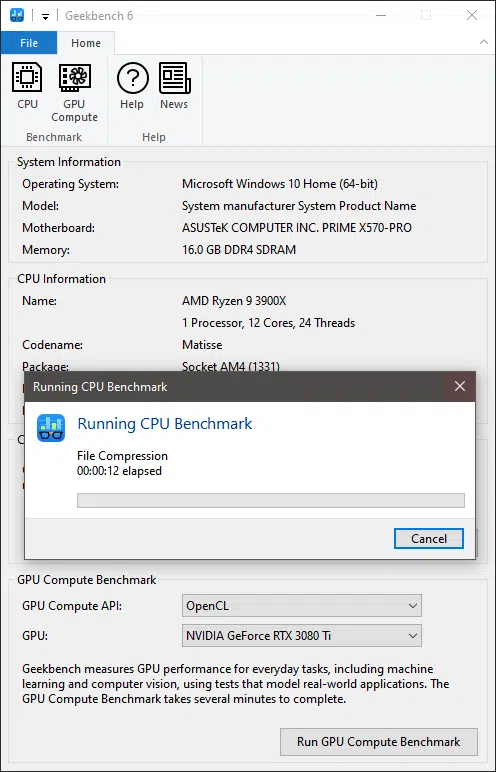Viewport: 496px width, 772px height.
Task: Click the Geekbench app icon in title bar
Action: pyautogui.click(x=17, y=16)
